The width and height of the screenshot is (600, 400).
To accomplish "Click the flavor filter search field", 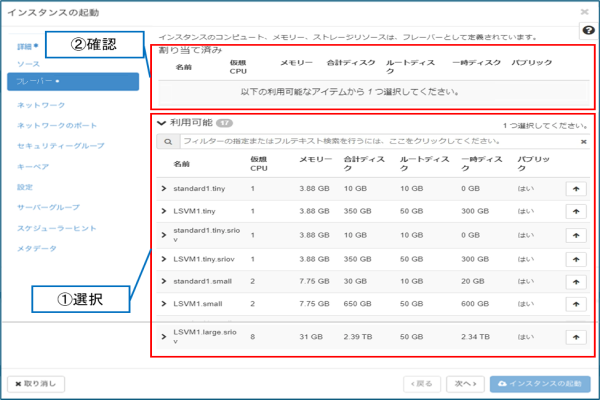I will click(370, 142).
